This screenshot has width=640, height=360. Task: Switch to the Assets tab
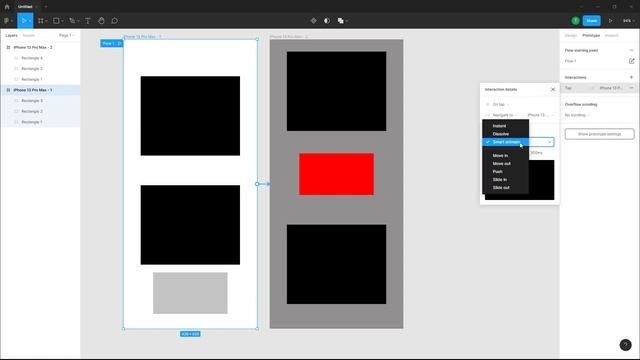point(29,36)
